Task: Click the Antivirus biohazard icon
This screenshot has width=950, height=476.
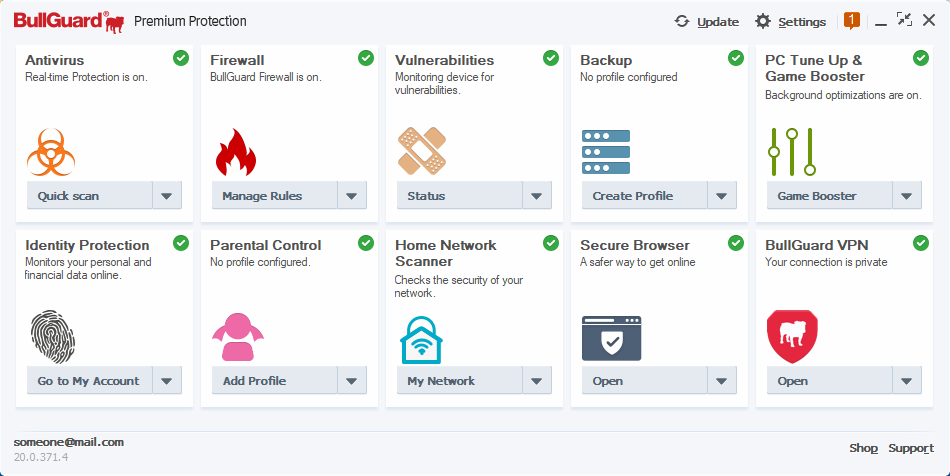Action: point(52,151)
